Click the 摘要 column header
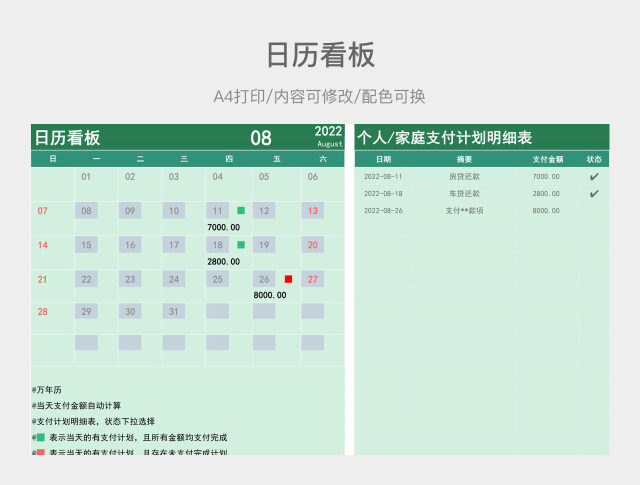Screen dimensions: 640x485 point(464,159)
